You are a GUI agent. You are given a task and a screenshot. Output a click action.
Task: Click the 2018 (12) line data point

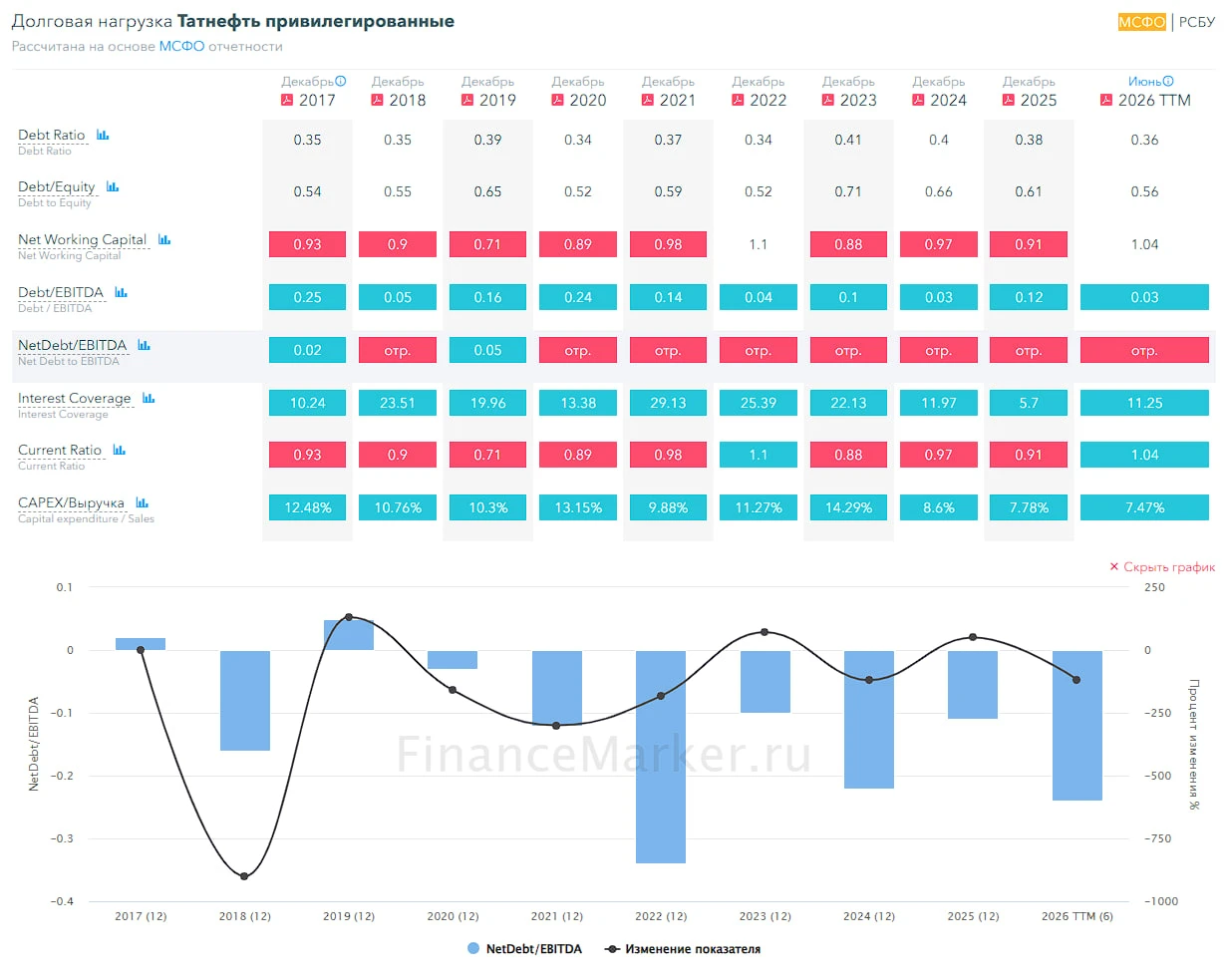coord(244,876)
